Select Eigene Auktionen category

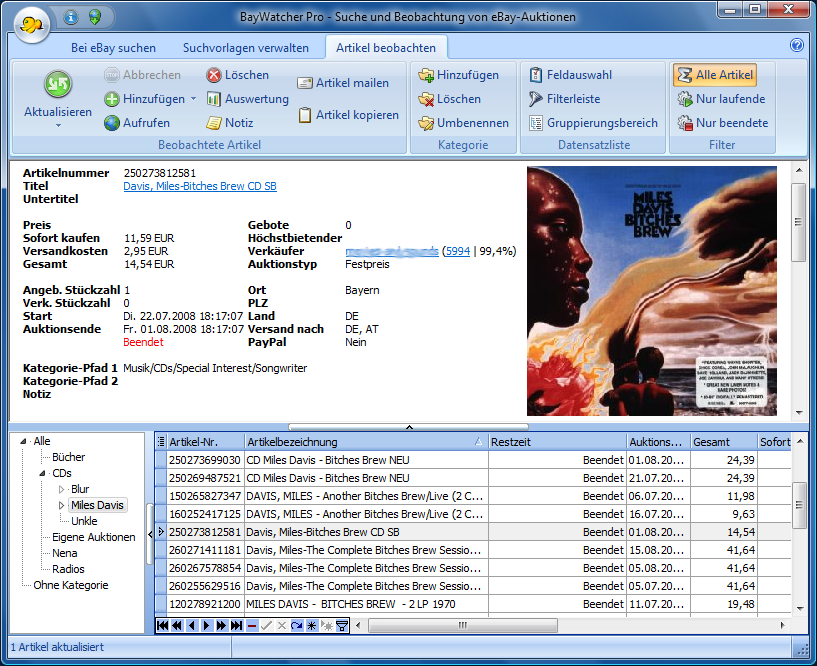click(x=93, y=537)
